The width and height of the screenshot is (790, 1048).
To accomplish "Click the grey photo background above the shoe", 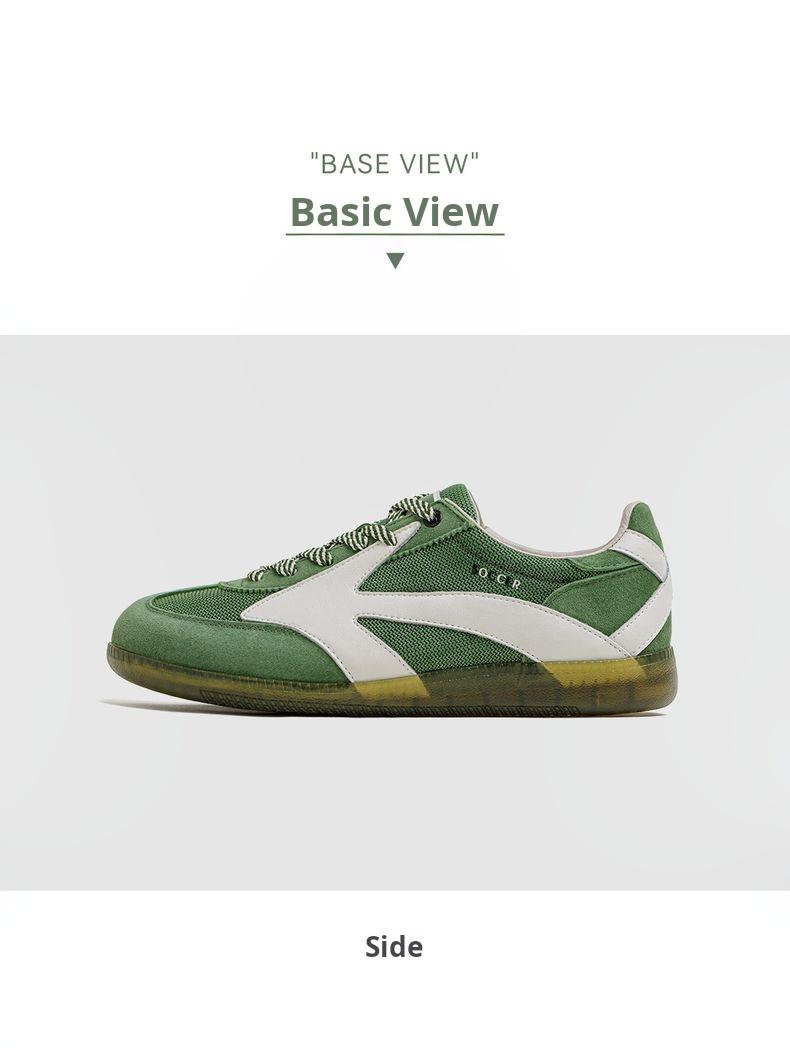I will [x=394, y=408].
